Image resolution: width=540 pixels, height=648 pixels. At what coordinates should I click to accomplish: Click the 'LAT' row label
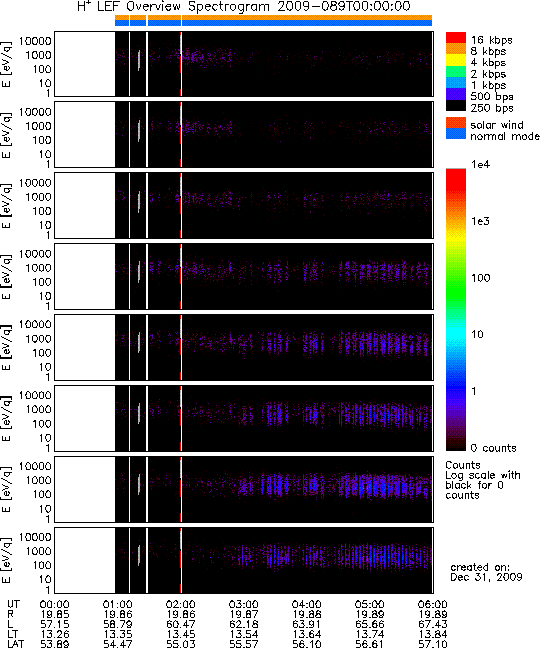click(16, 643)
